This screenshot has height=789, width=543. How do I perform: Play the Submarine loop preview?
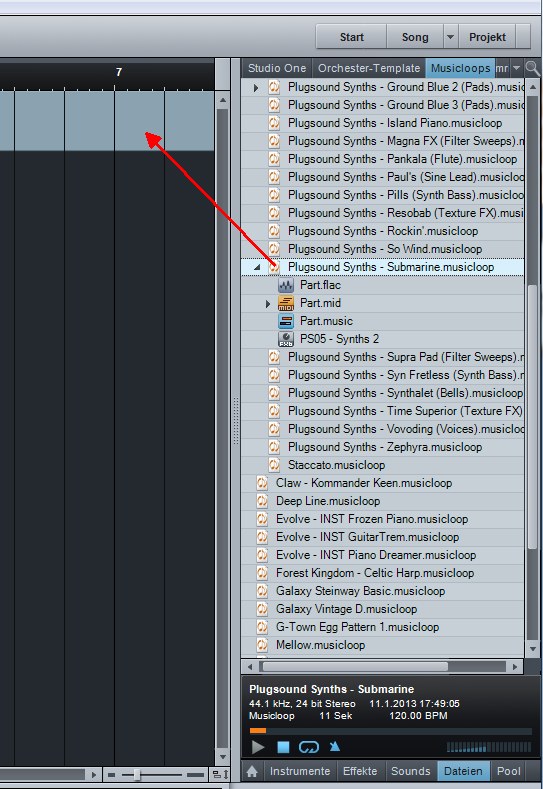[x=258, y=747]
